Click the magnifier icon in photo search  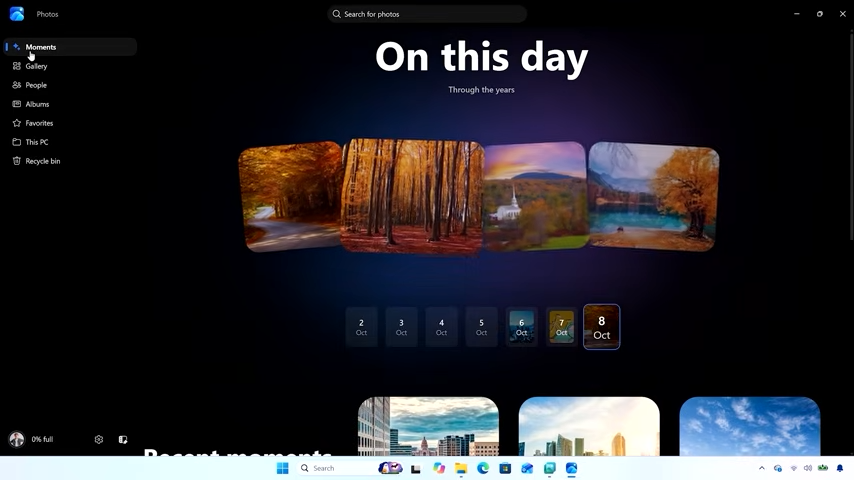click(x=337, y=14)
